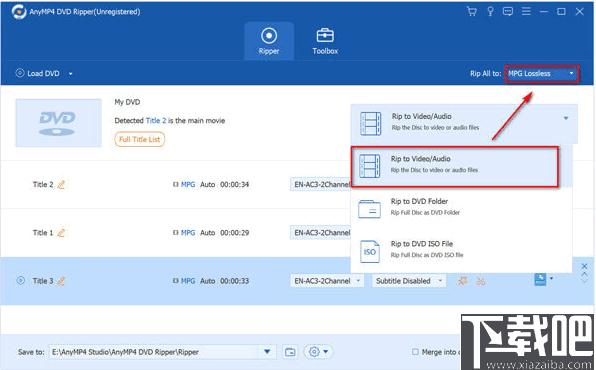This screenshot has height=370, width=596.
Task: Expand the Load DVD dropdown arrow
Action: tap(70, 74)
